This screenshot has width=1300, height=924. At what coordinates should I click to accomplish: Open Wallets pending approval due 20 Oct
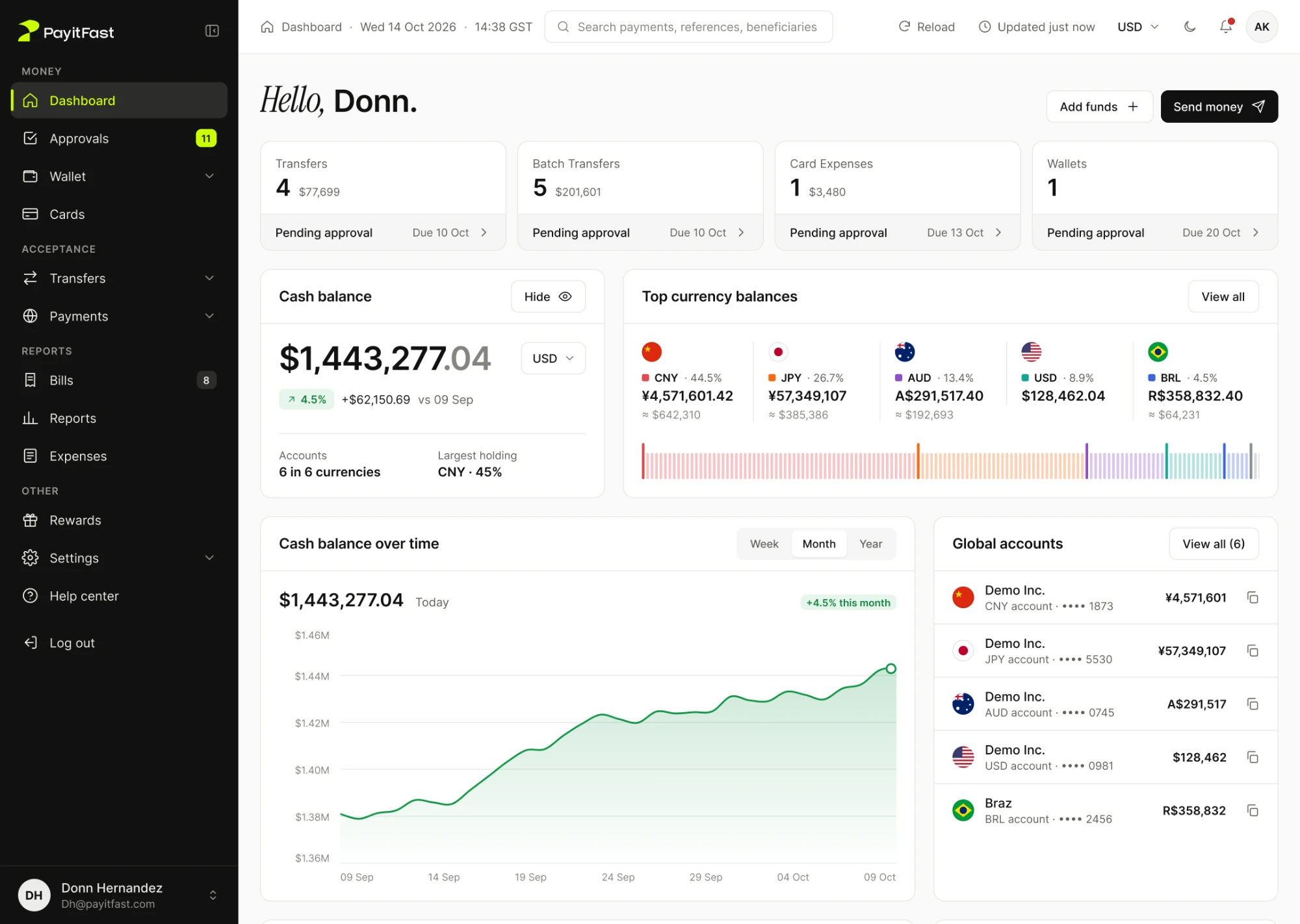tap(1154, 233)
